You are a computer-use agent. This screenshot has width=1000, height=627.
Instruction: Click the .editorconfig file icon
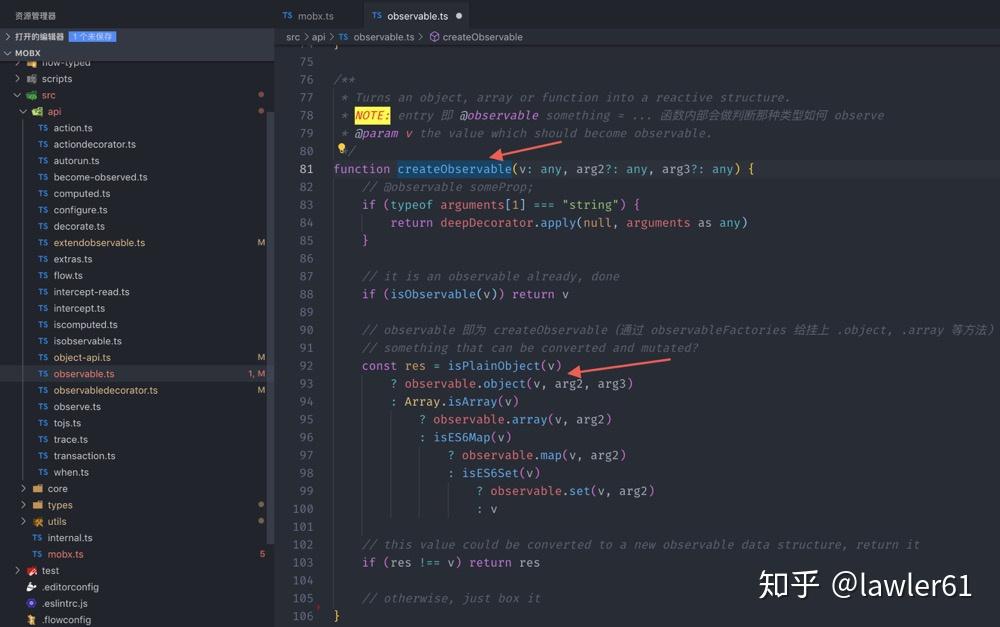[x=31, y=587]
